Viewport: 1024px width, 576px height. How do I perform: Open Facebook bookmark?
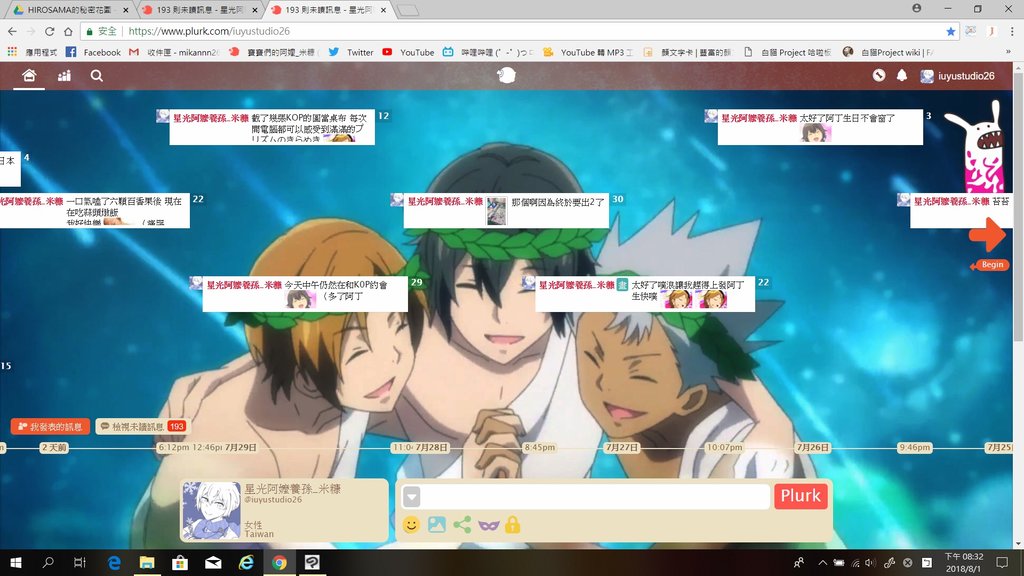[x=93, y=52]
